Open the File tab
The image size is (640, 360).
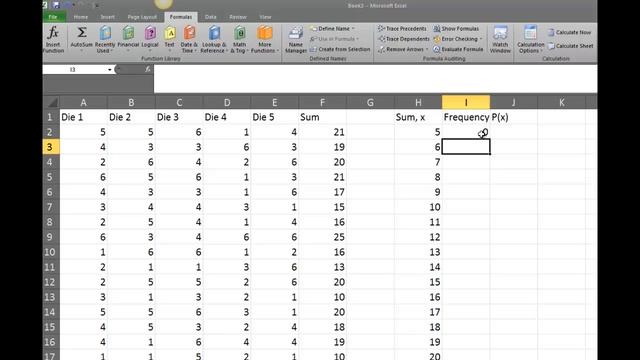53,17
